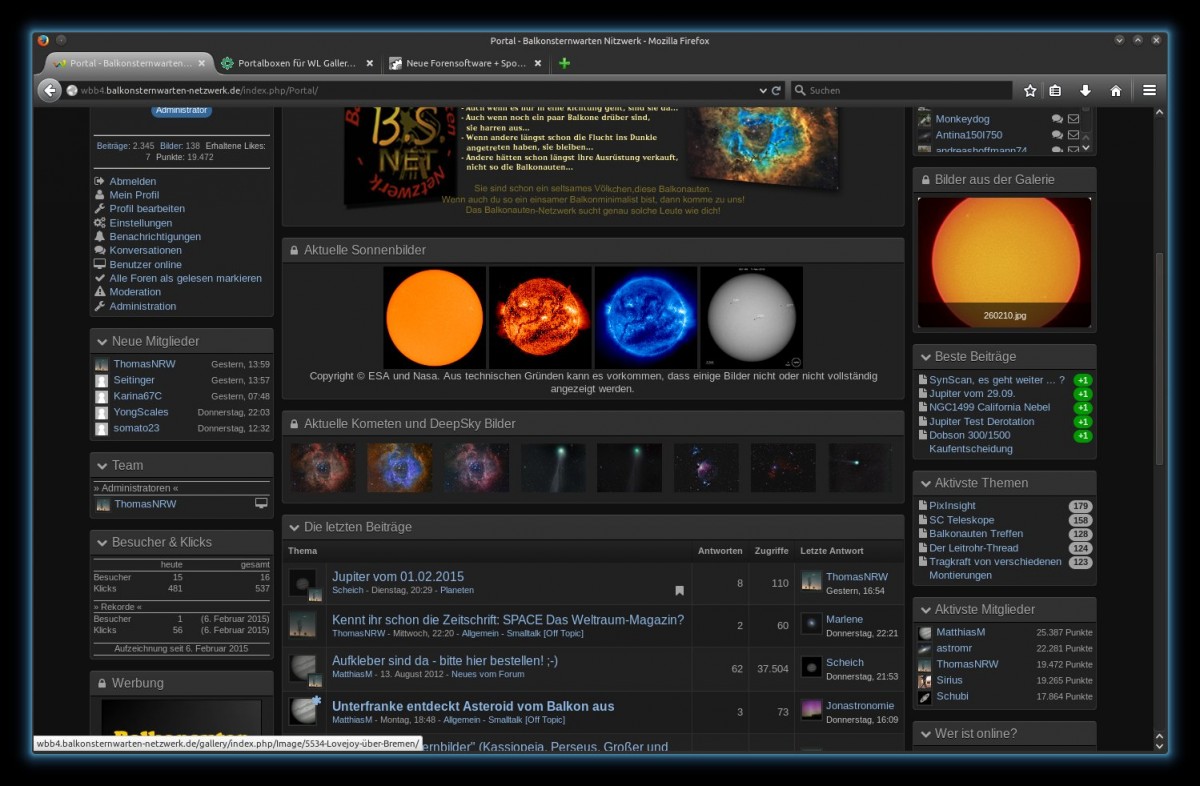Screen dimensions: 1200x786
Task: Collapse Die letzten Beiträge section
Action: click(292, 527)
